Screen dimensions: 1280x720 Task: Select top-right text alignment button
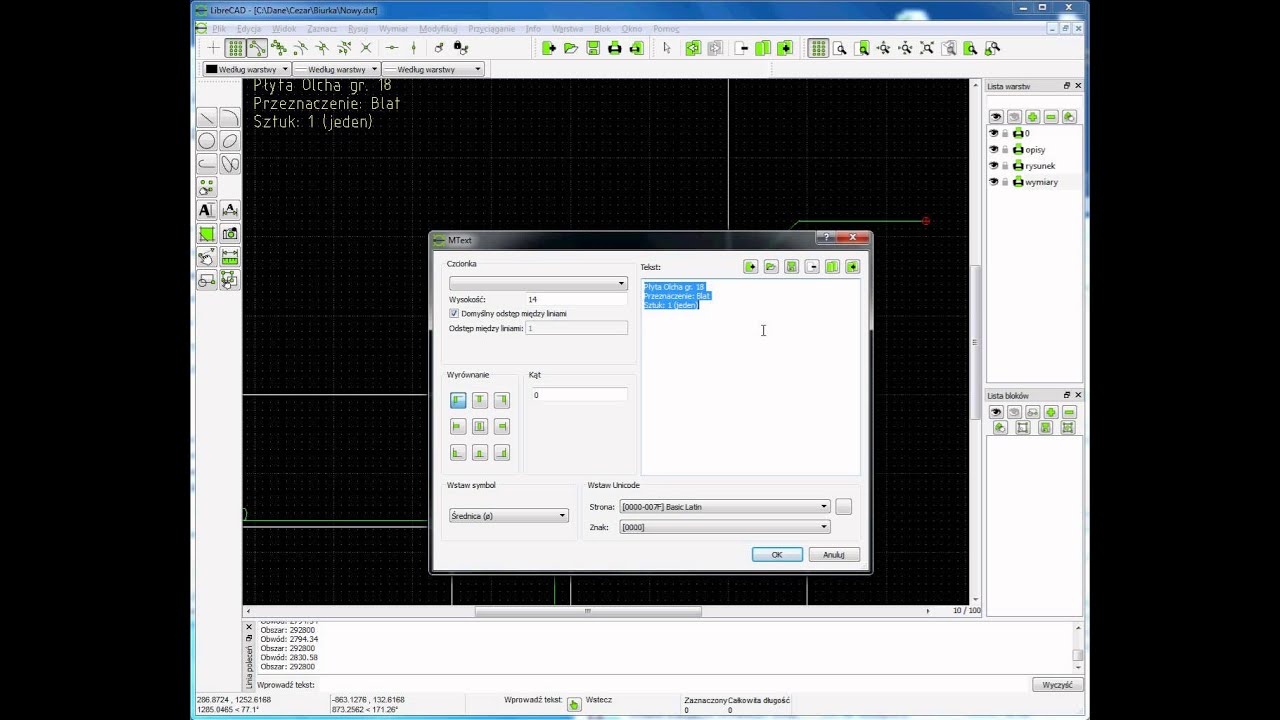[502, 400]
